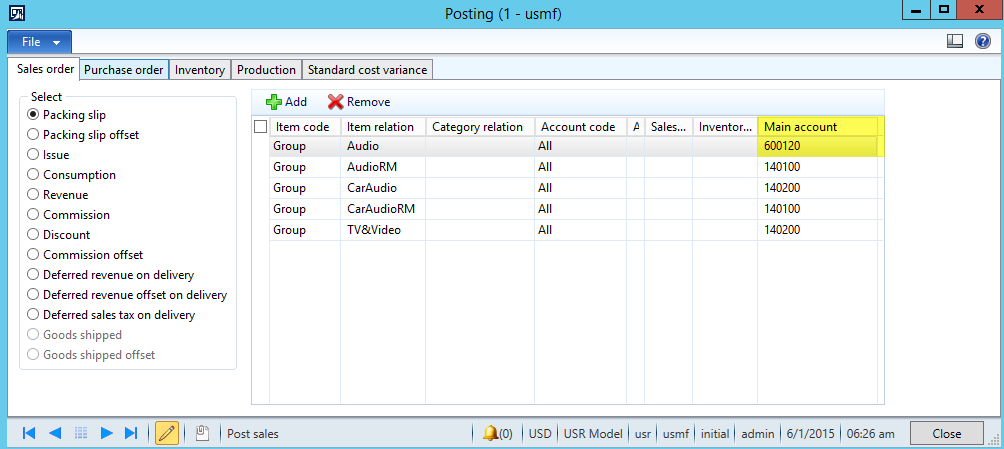
Task: Choose the Packing slip offset option
Action: tap(34, 135)
